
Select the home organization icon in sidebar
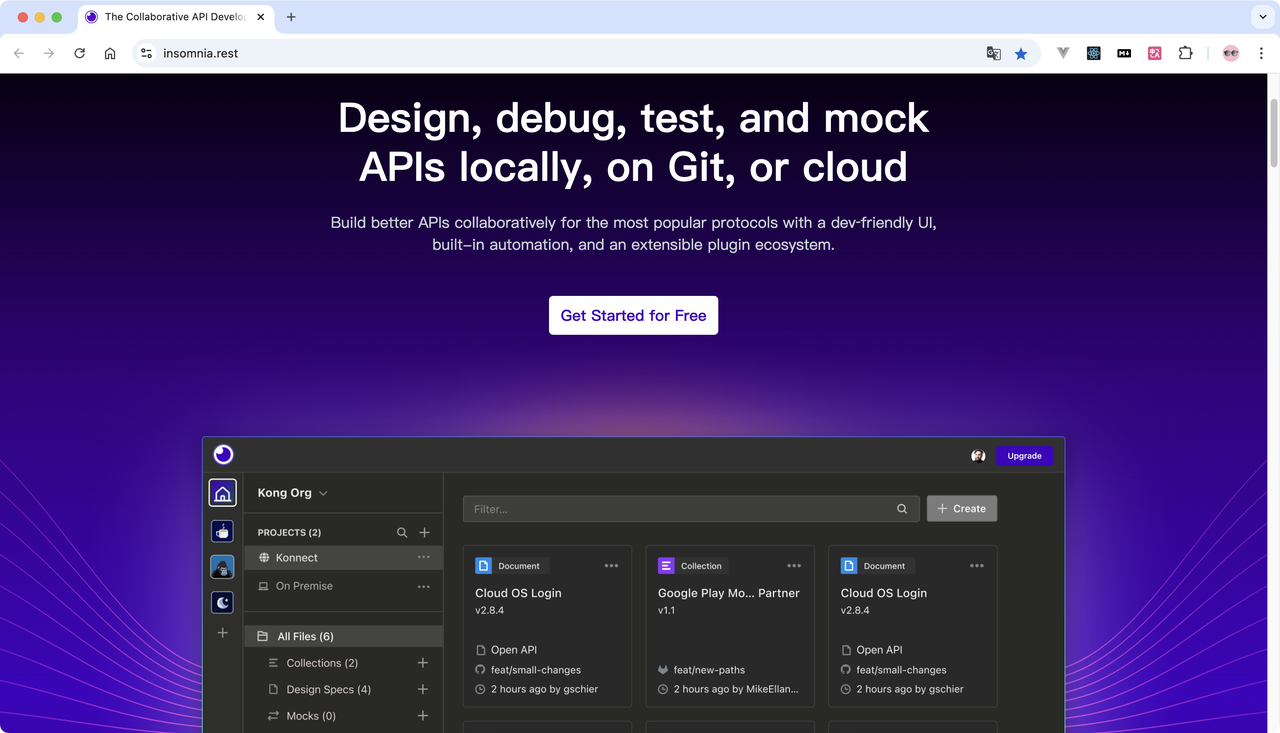[x=222, y=493]
